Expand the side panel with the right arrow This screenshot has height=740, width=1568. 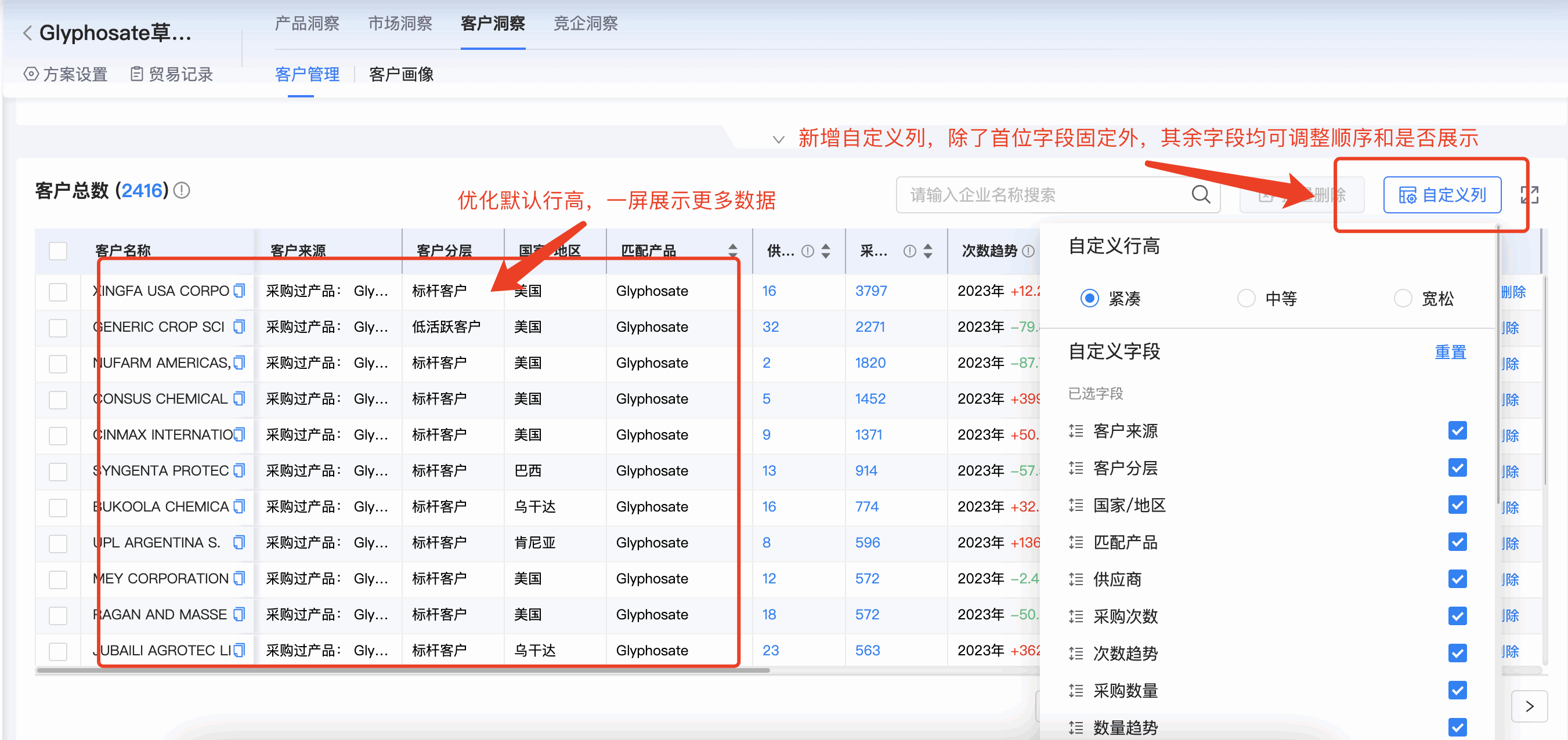[x=1530, y=706]
